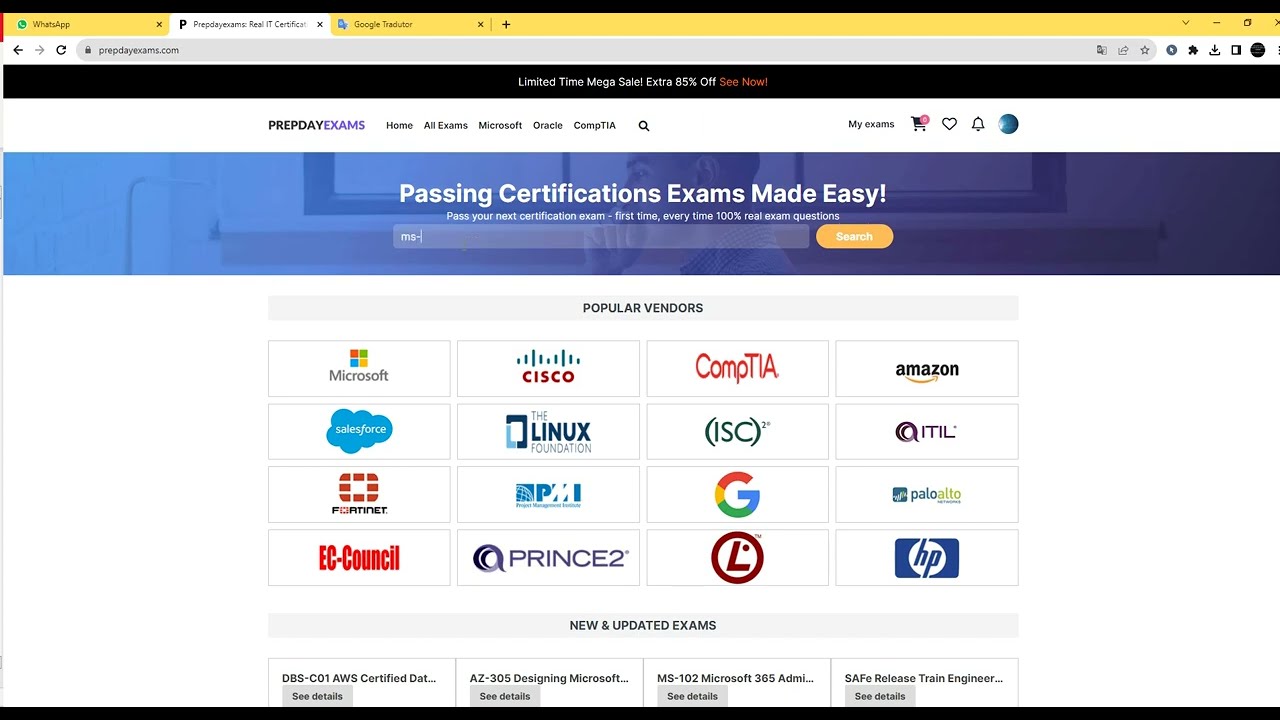
Task: Select the Amazon vendor card
Action: (927, 368)
